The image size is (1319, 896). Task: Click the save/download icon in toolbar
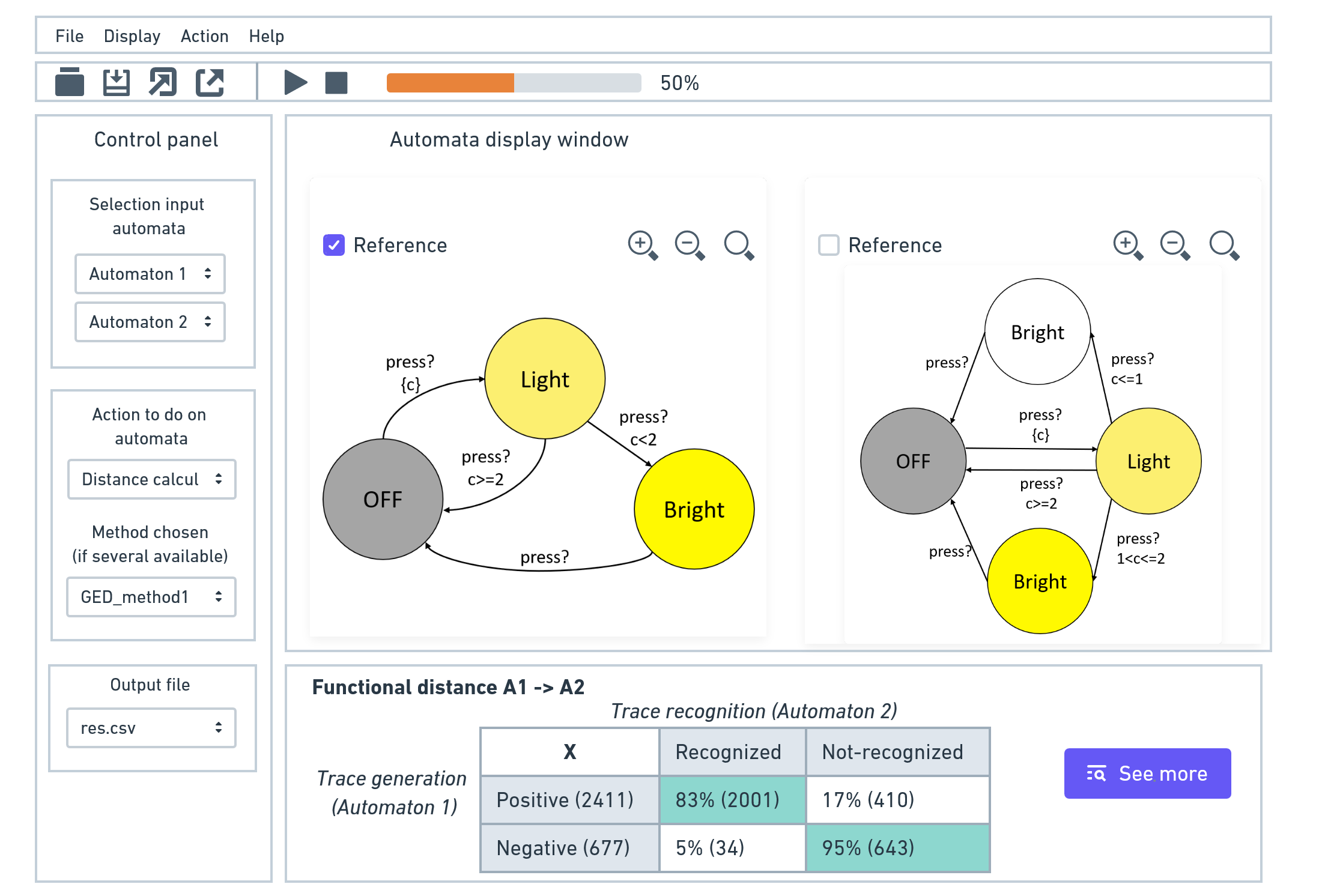coord(116,82)
